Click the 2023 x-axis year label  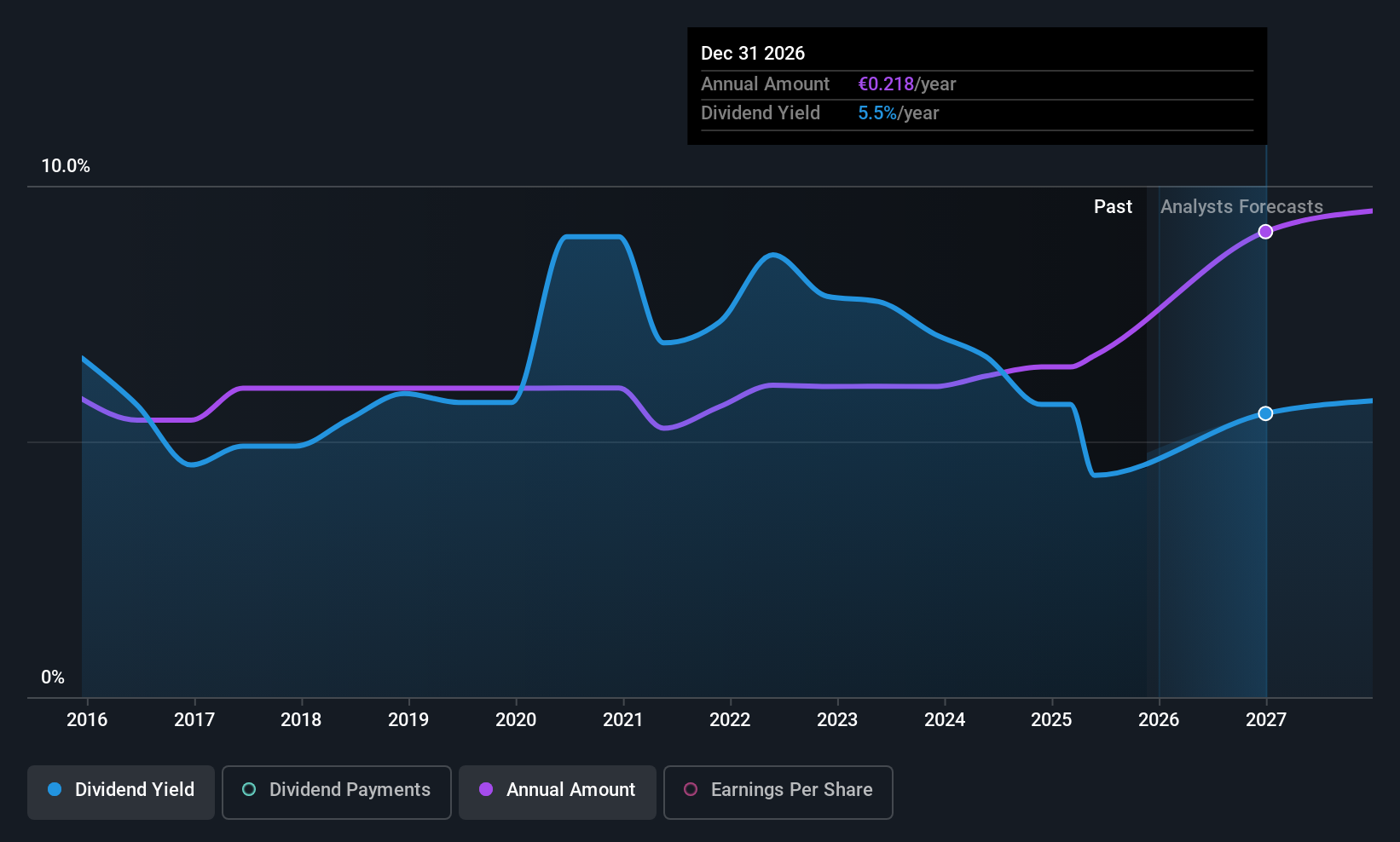pyautogui.click(x=837, y=720)
